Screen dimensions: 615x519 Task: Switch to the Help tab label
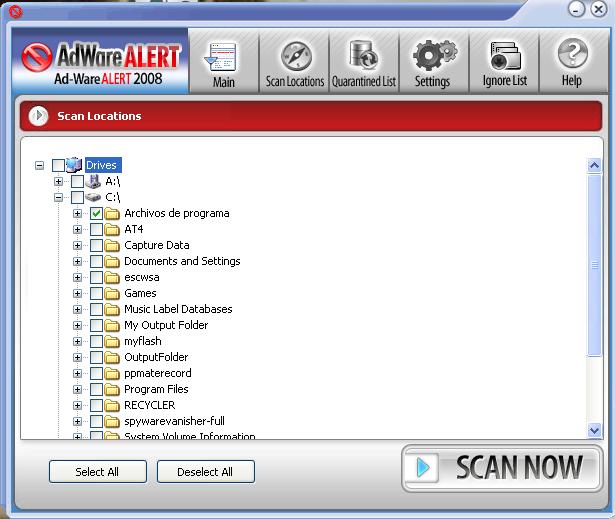tap(571, 81)
